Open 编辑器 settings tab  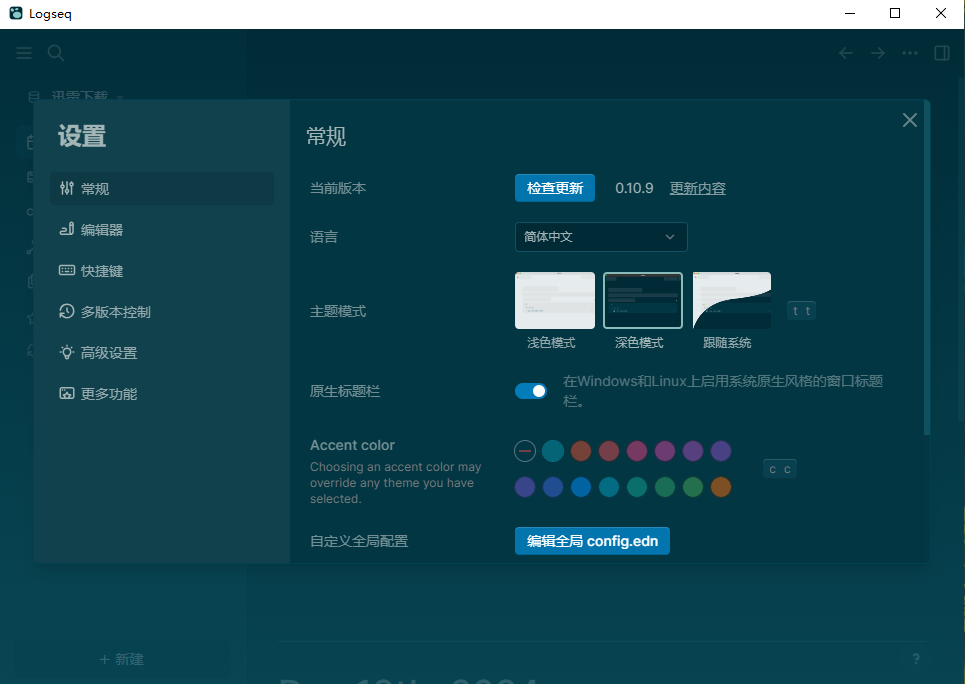pos(102,230)
